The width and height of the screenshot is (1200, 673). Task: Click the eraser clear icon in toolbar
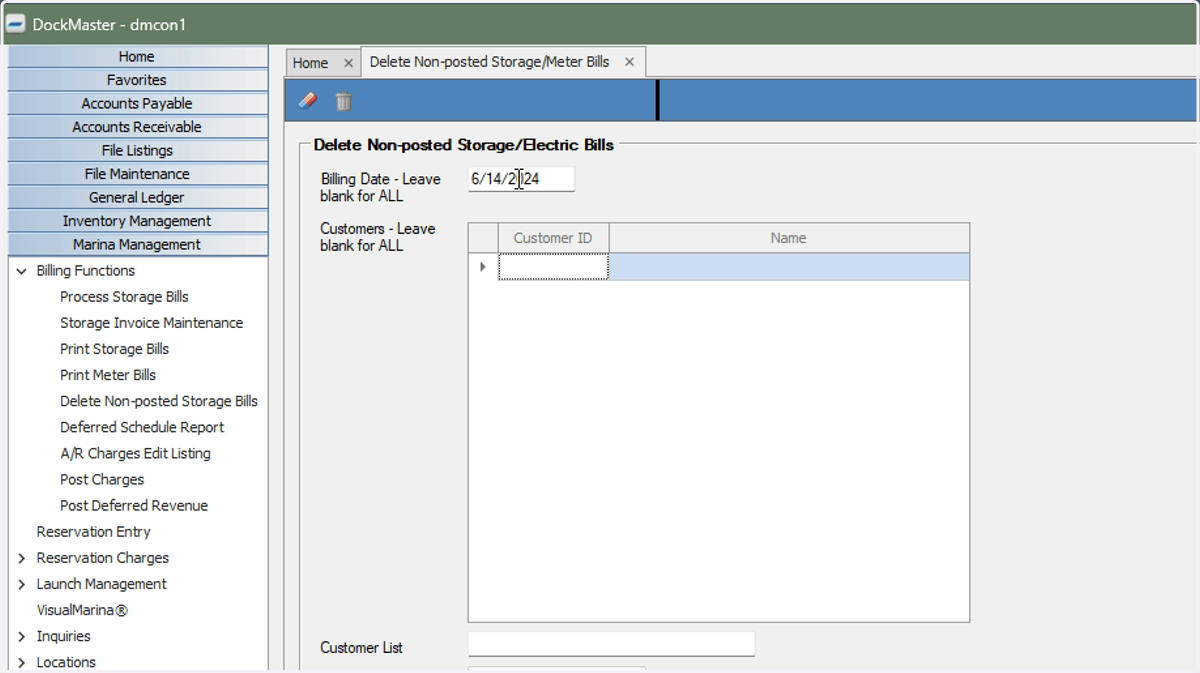[x=308, y=101]
